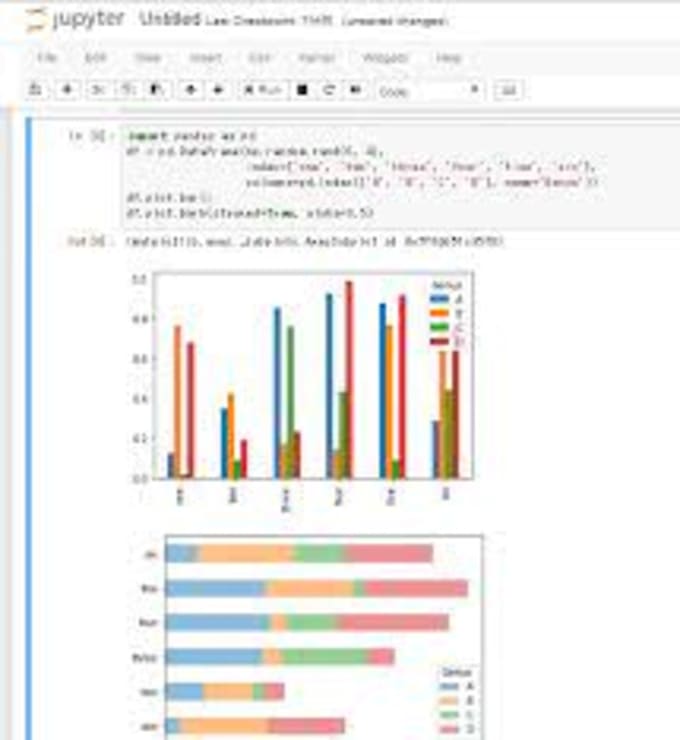Interrupt the kernel with the stop icon

coord(302,90)
